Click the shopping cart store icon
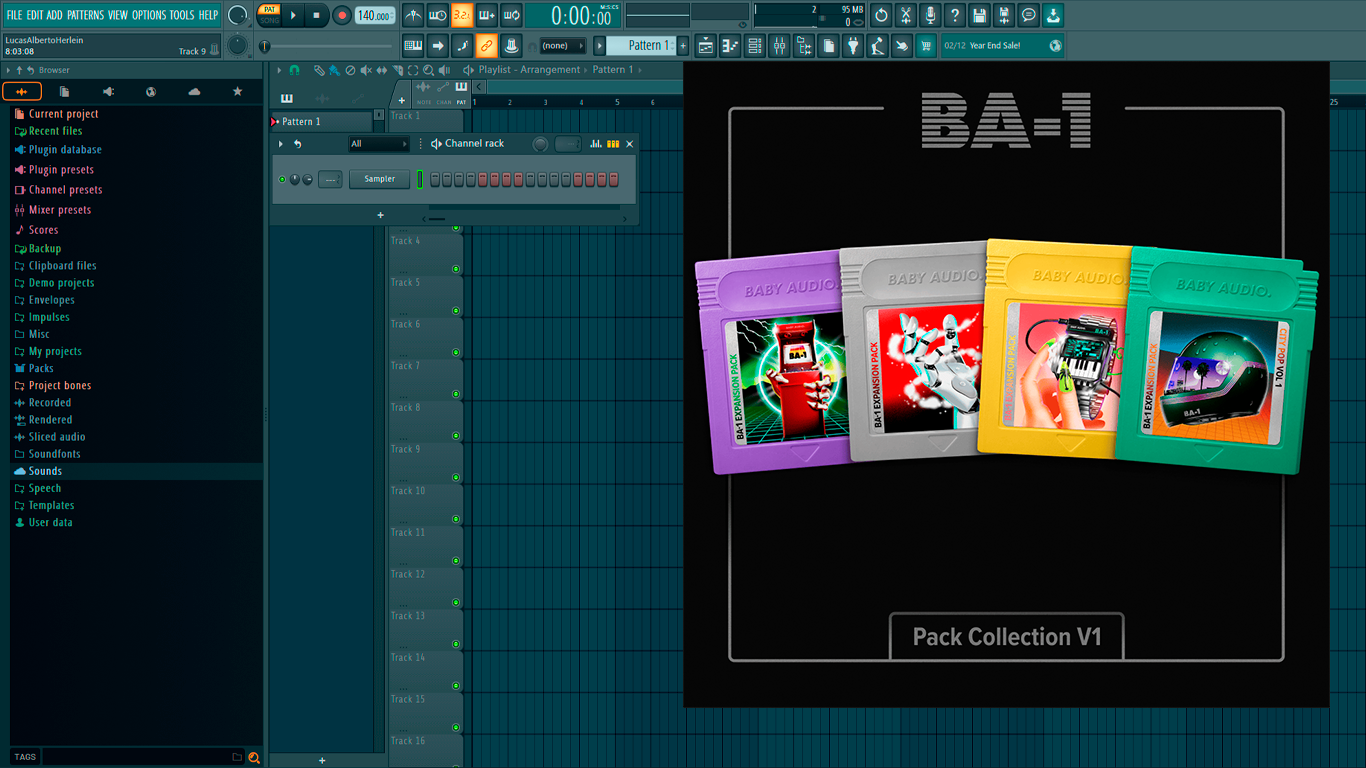 click(926, 45)
